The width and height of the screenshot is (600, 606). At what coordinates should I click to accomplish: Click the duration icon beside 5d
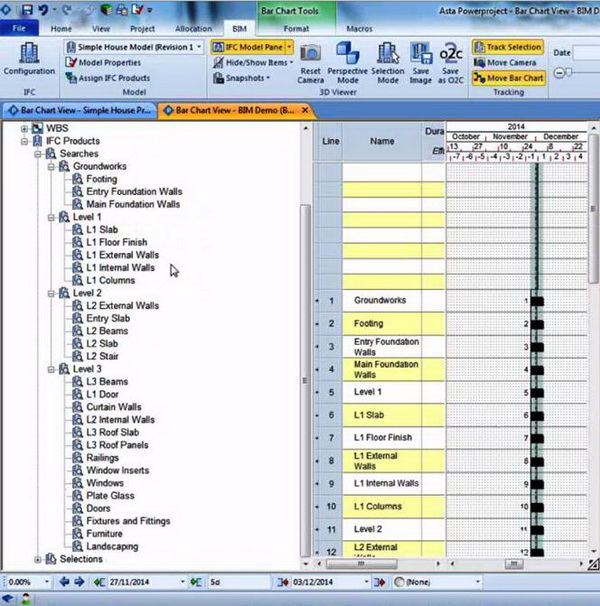[196, 582]
